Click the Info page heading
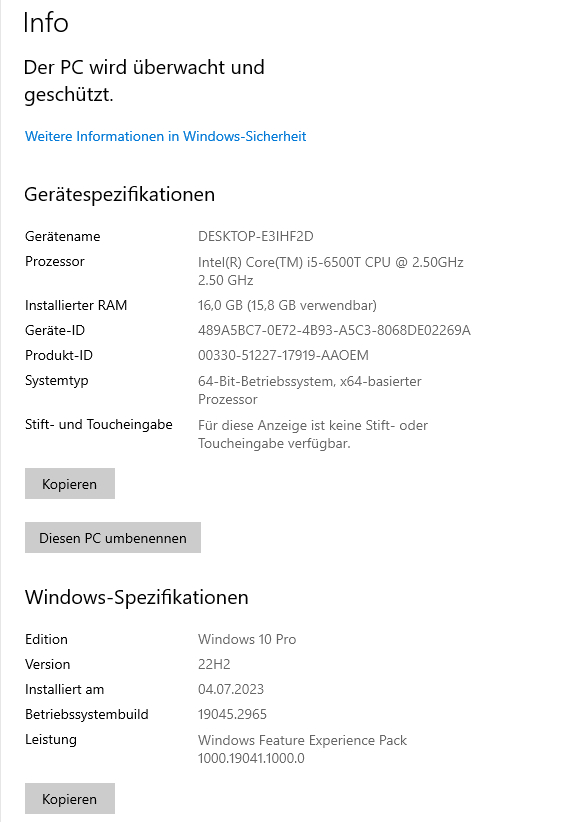Screen dimensions: 575x822 46,23
